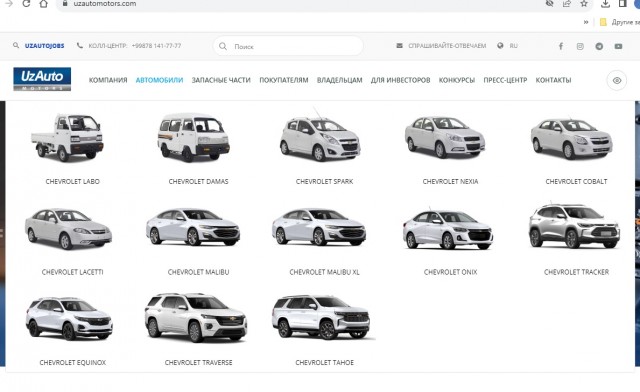
Task: Open the browser downloads icon
Action: coord(605,4)
